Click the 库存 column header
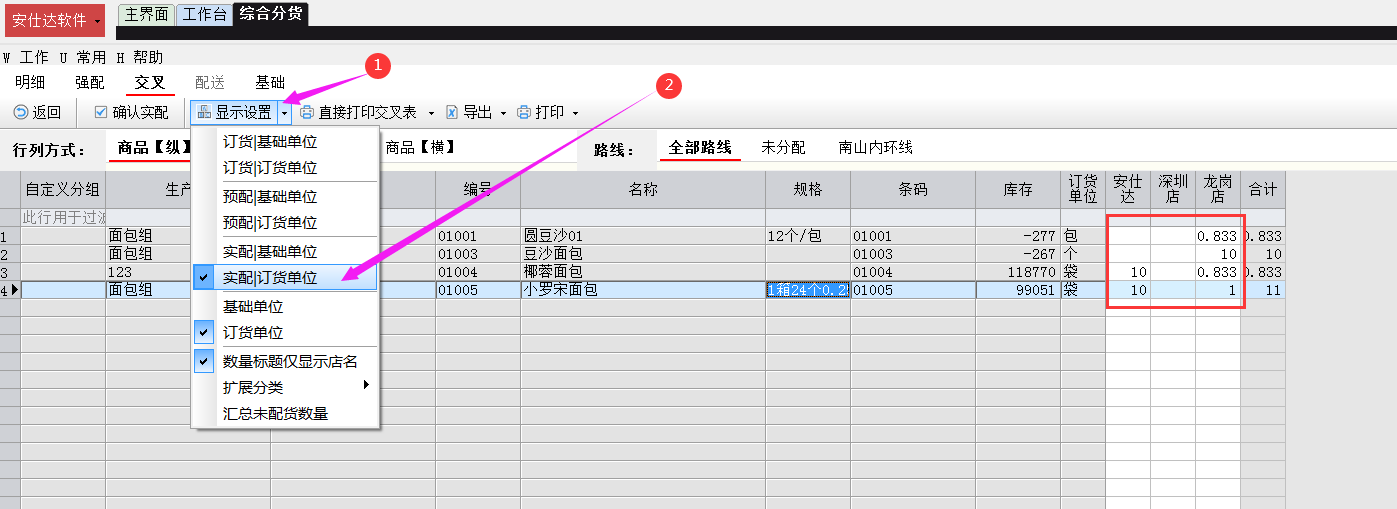 click(x=1018, y=189)
